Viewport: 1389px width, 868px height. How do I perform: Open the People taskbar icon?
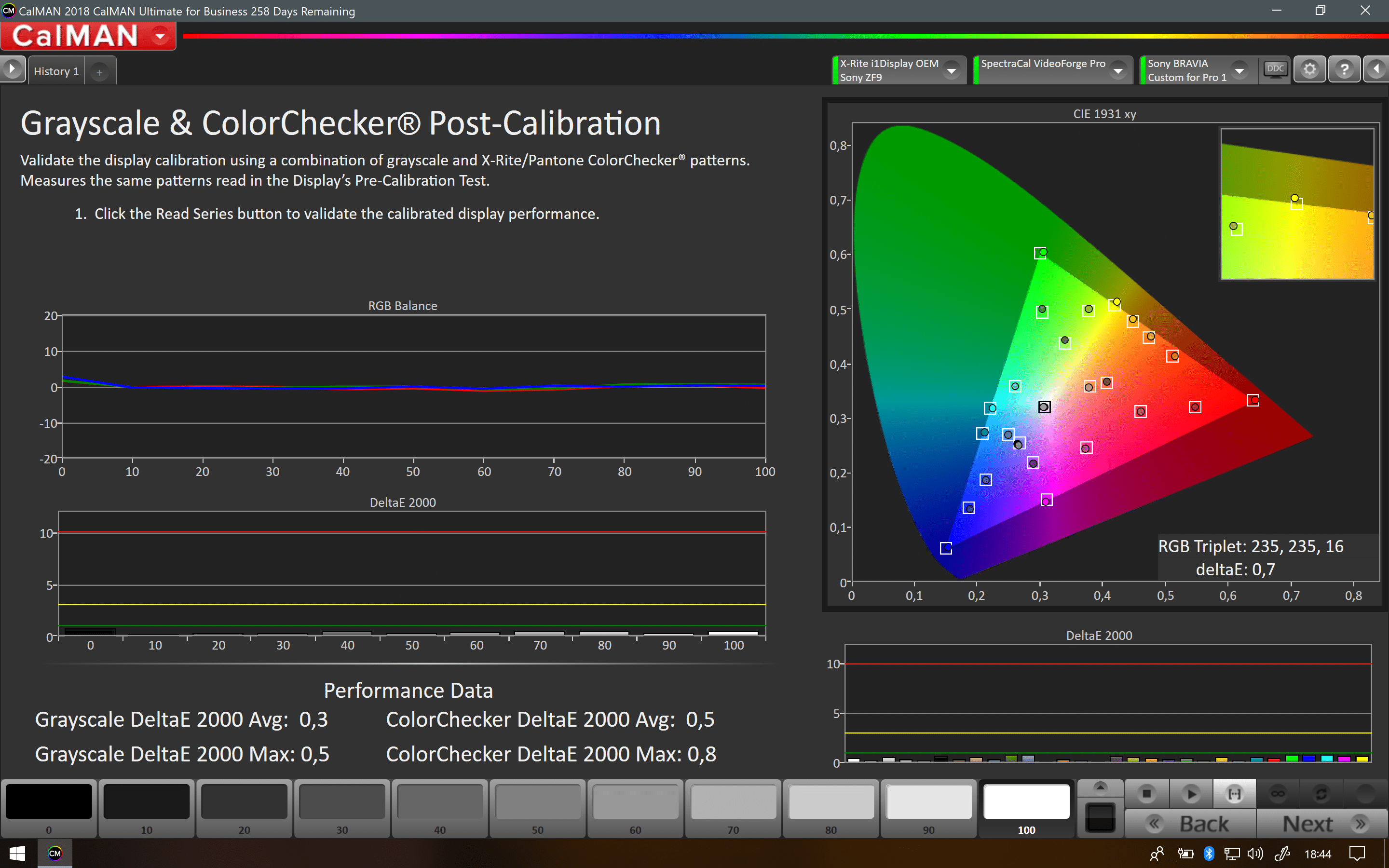tap(1157, 854)
